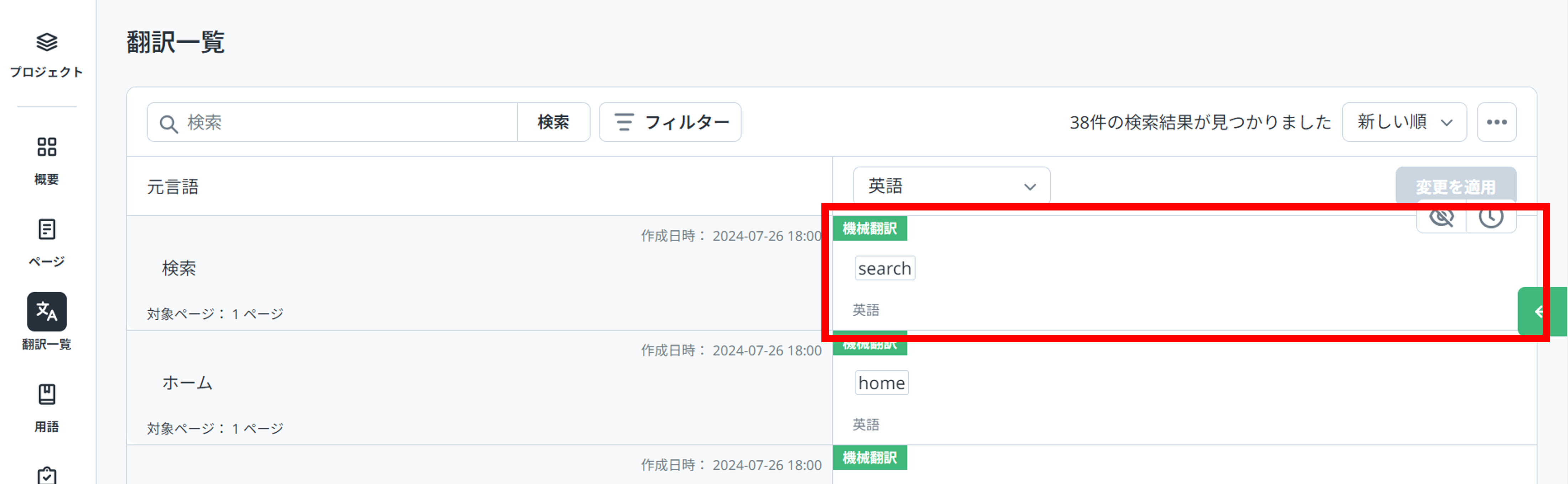Select the ホーム source text row
Viewport: 1568px width, 484px height.
click(x=480, y=388)
